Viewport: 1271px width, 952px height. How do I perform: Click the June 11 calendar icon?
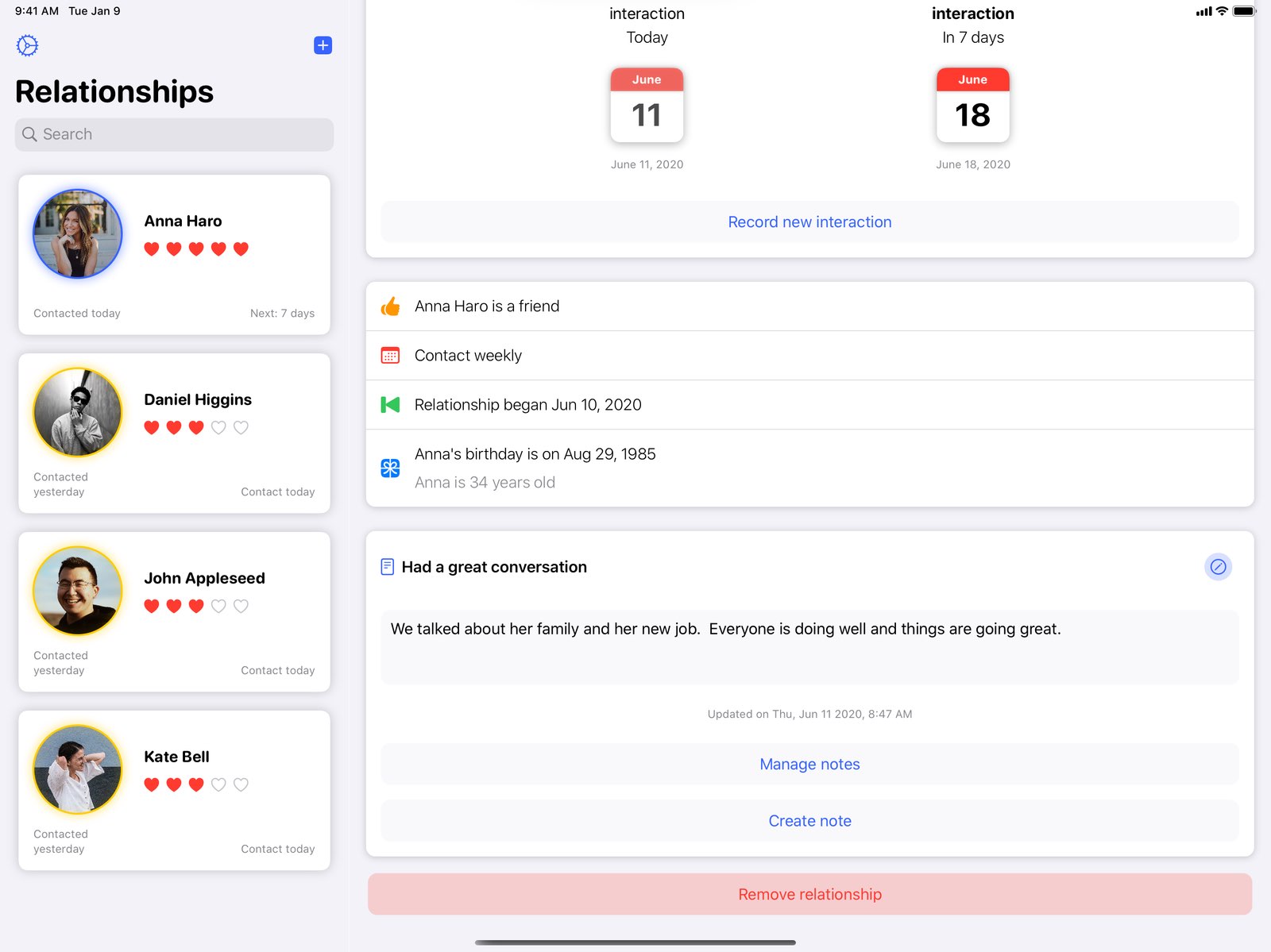[x=647, y=105]
